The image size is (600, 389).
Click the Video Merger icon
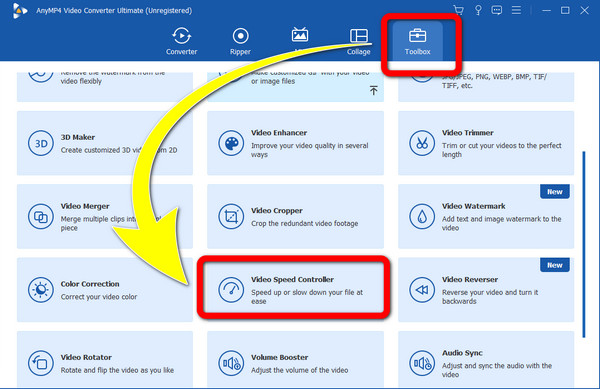(x=41, y=216)
